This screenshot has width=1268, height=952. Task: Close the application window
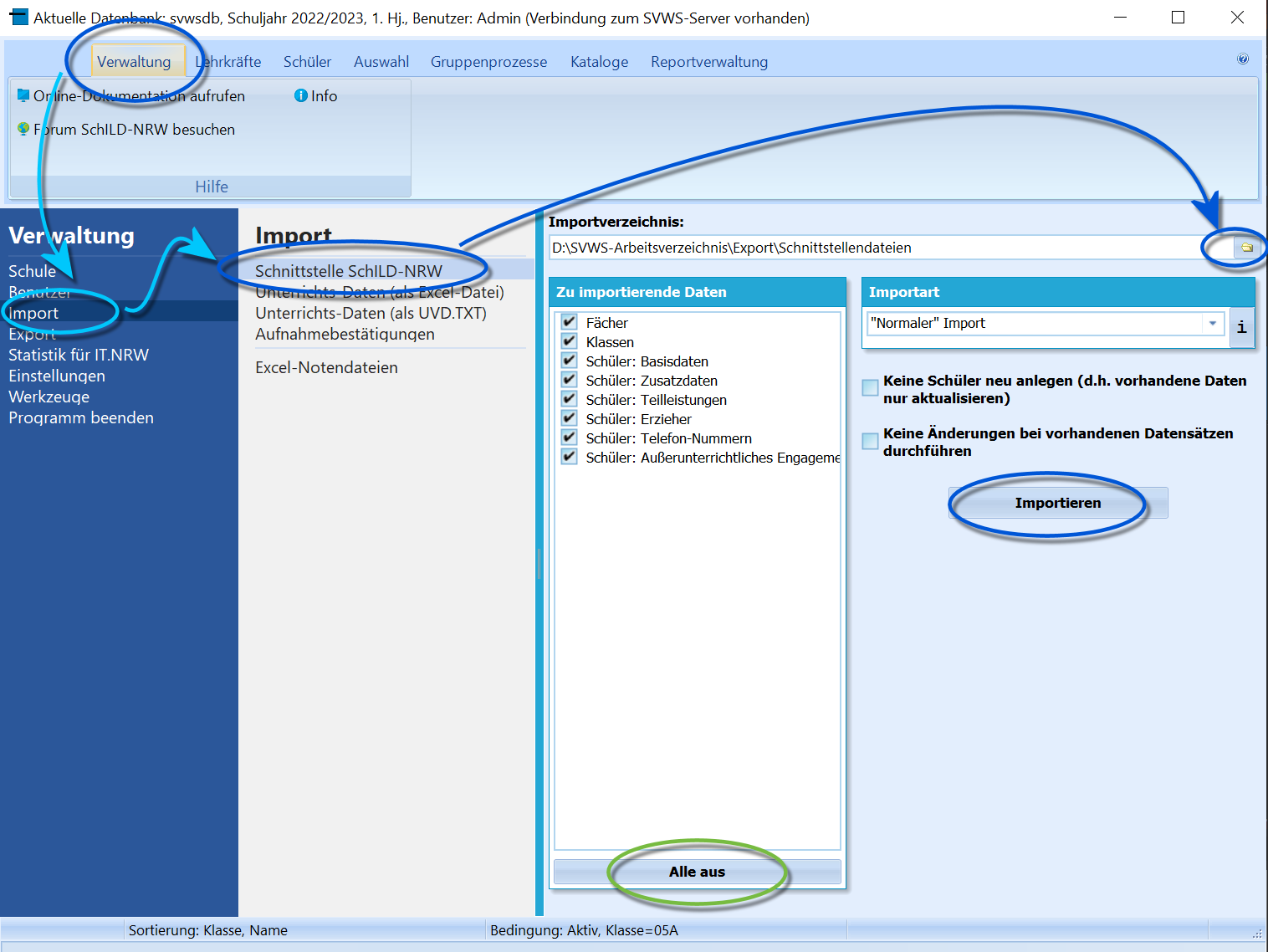(1237, 18)
